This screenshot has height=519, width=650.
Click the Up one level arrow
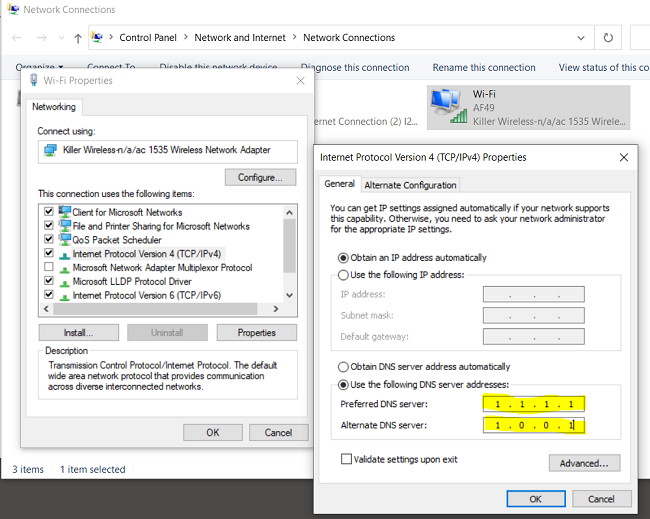78,38
